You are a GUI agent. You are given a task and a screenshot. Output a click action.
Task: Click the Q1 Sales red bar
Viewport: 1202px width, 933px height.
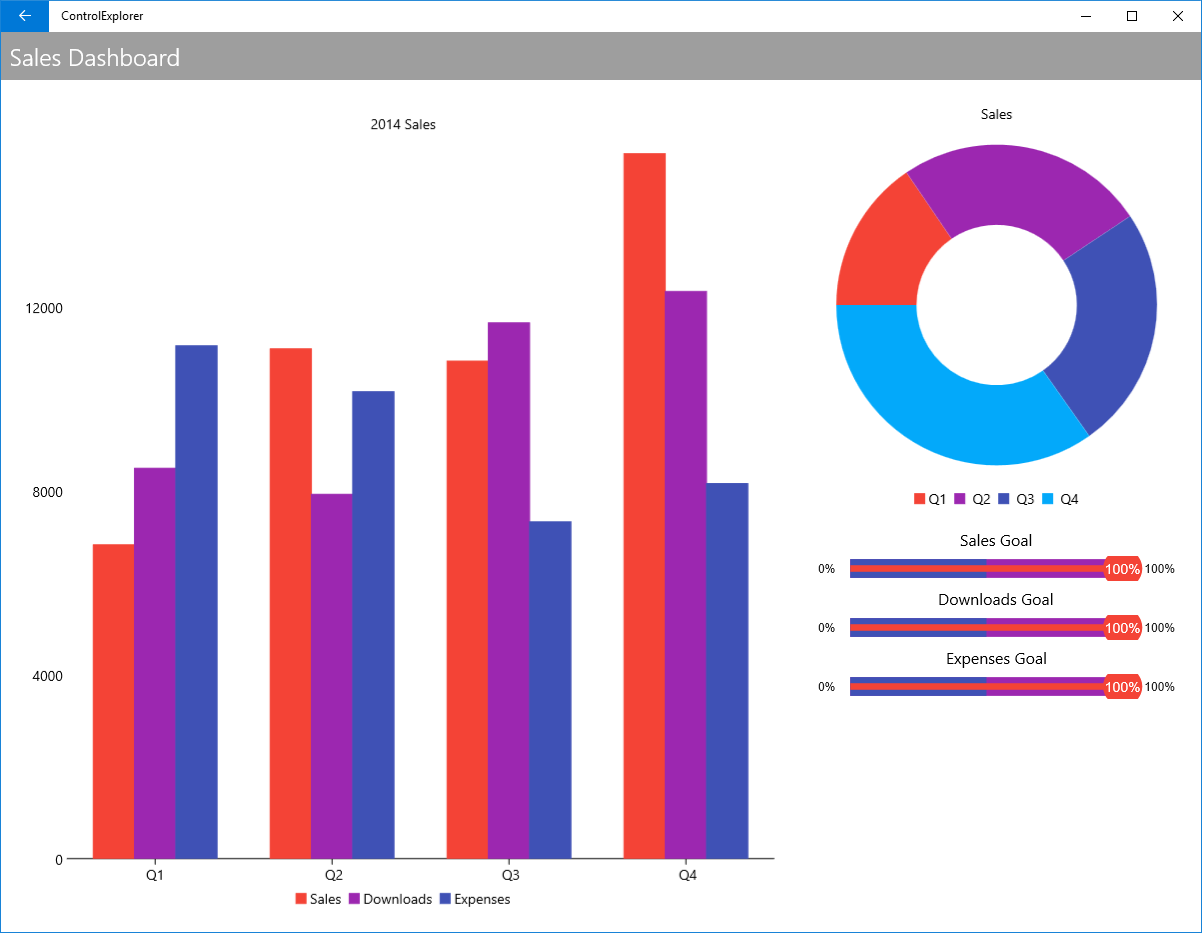click(x=113, y=701)
